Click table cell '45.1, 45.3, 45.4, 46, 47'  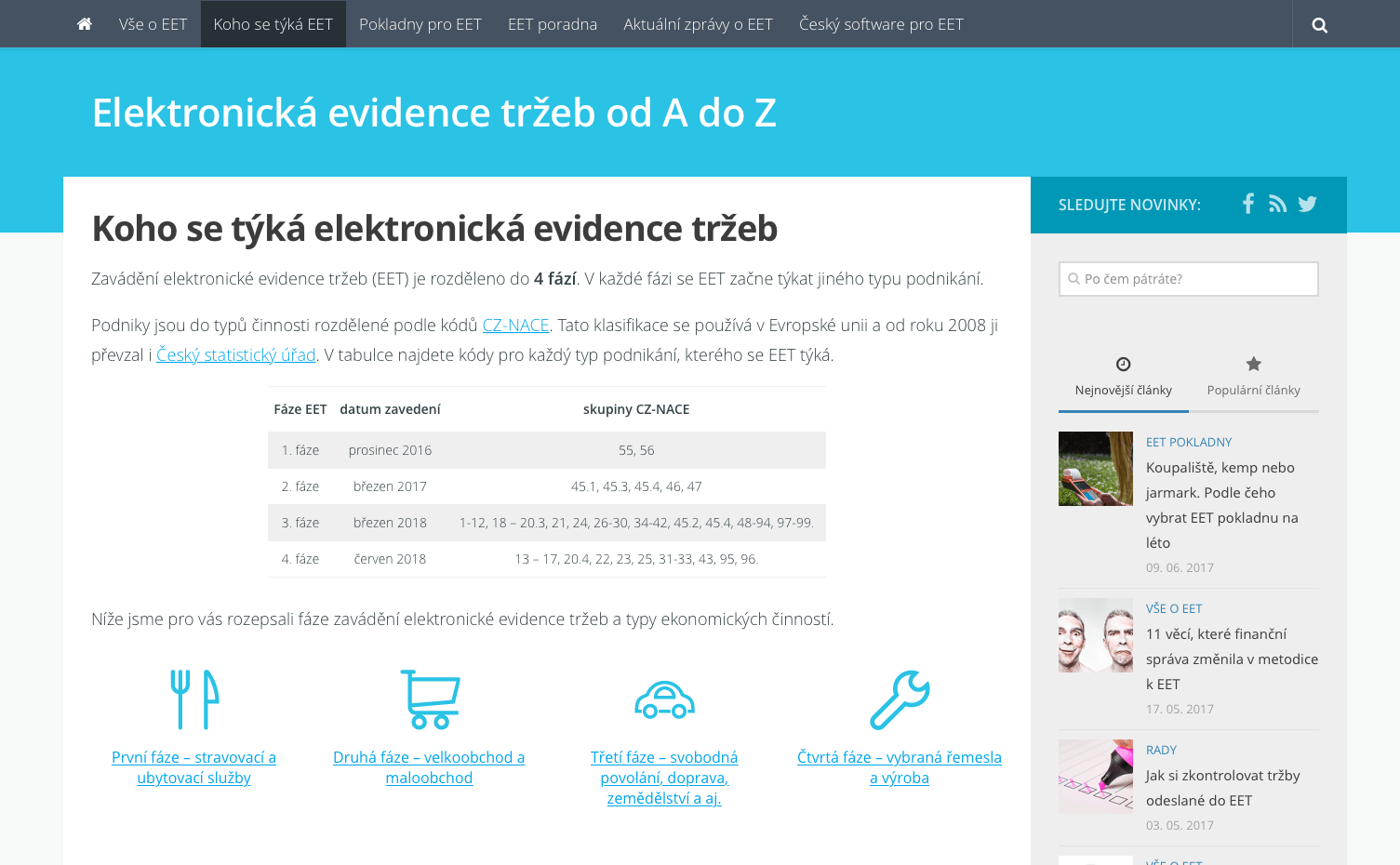pos(636,486)
